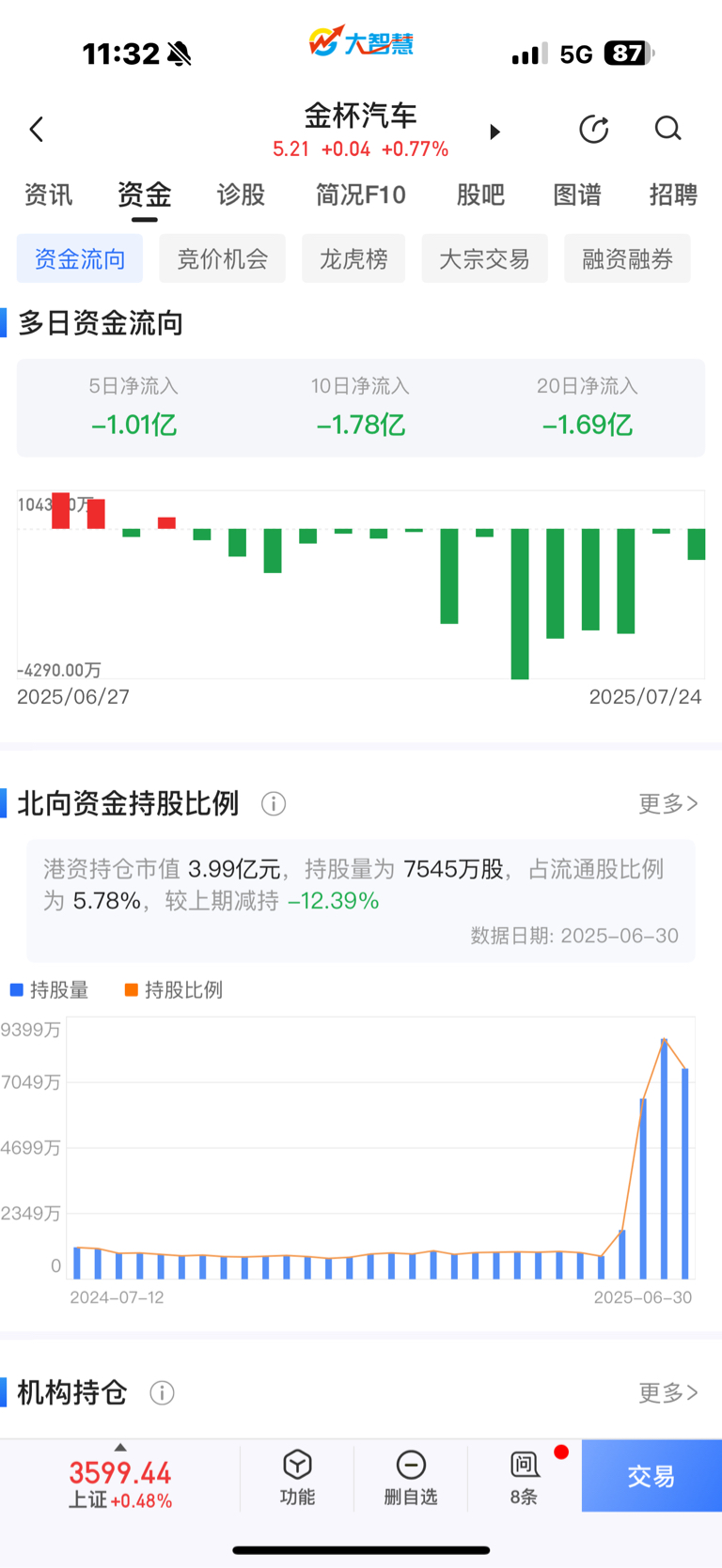
Task: Switch to 简况F10 tab
Action: coord(361,194)
